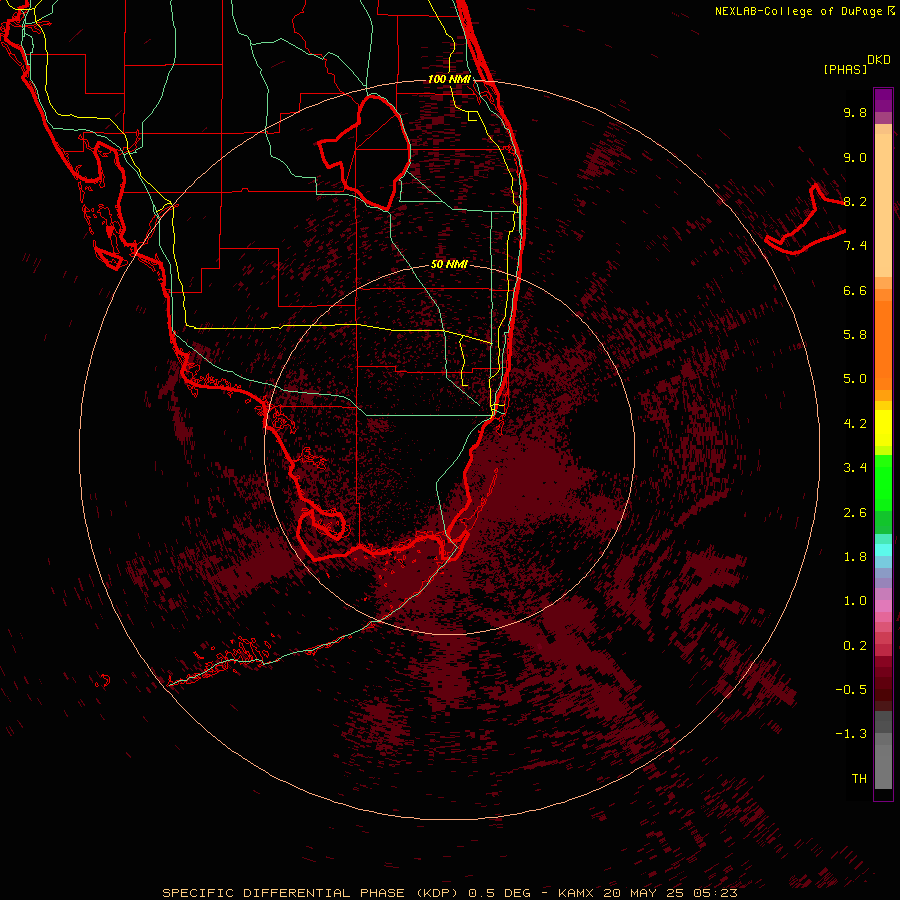Click the Bahamas island outline east of Florida
Viewport: 900px width, 900px height.
[805, 219]
